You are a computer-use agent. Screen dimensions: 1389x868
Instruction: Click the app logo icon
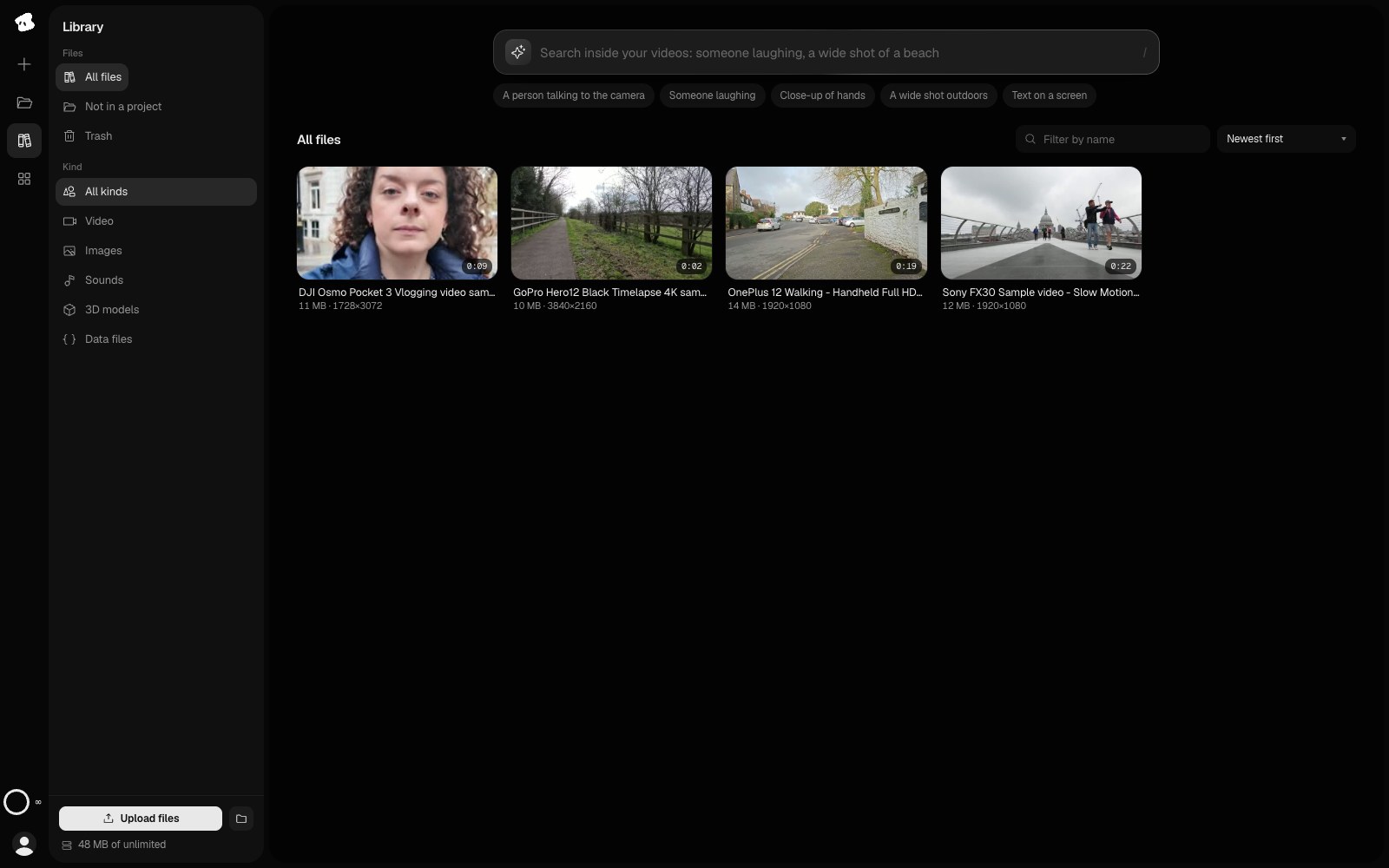[24, 23]
